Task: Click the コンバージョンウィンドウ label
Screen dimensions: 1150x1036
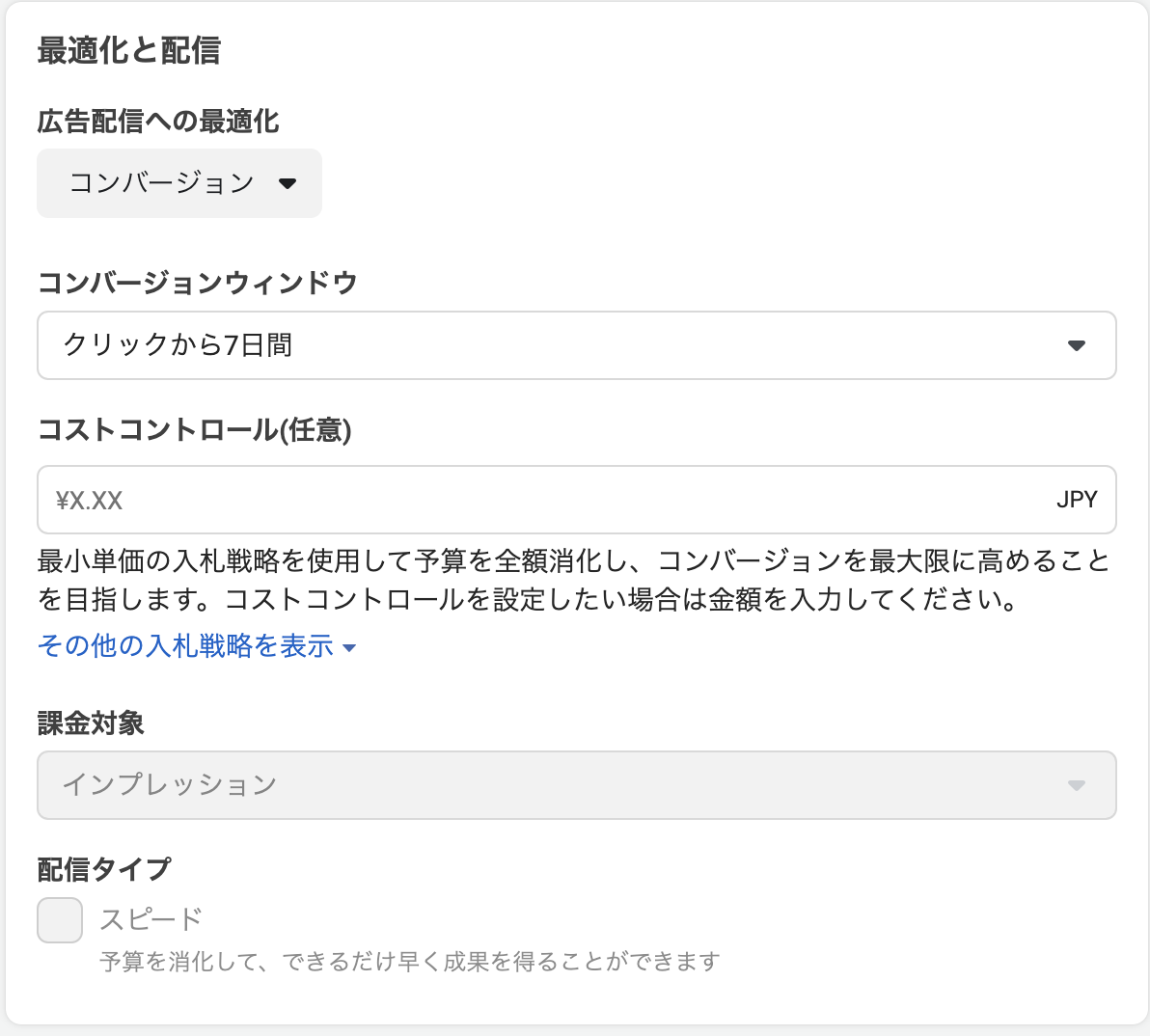Action: click(198, 283)
